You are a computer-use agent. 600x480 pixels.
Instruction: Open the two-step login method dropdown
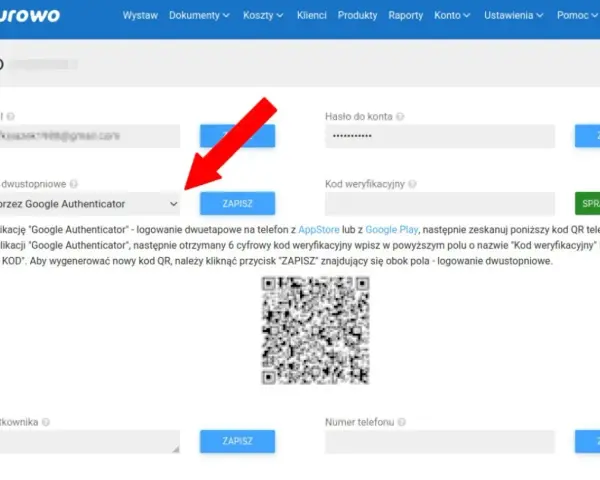point(90,204)
